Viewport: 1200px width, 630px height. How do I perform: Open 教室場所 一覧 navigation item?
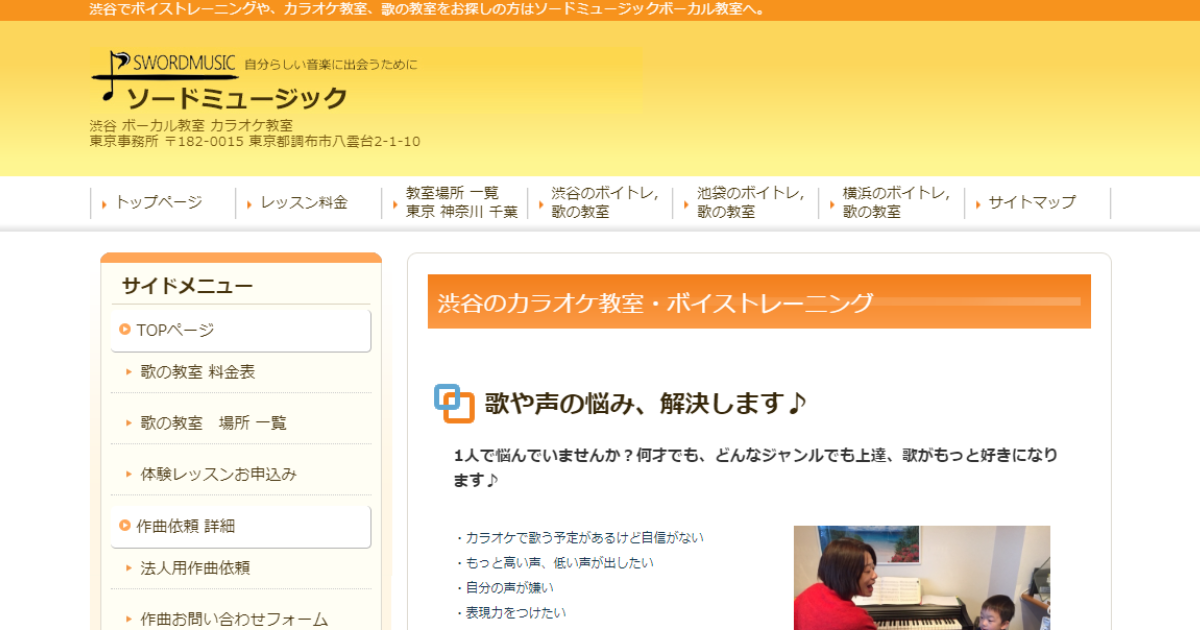pyautogui.click(x=461, y=202)
